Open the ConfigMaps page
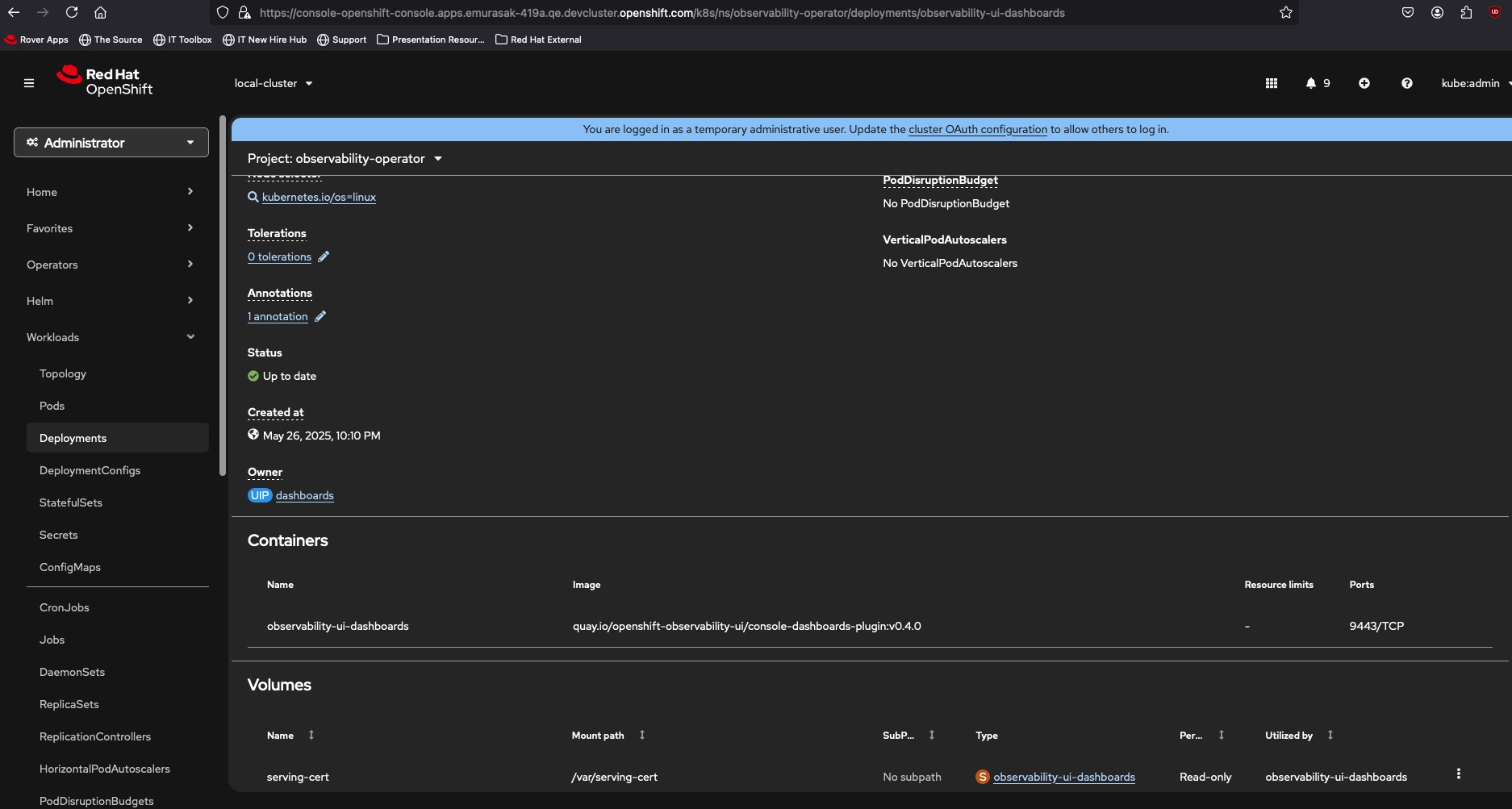Viewport: 1512px width, 809px height. (70, 567)
